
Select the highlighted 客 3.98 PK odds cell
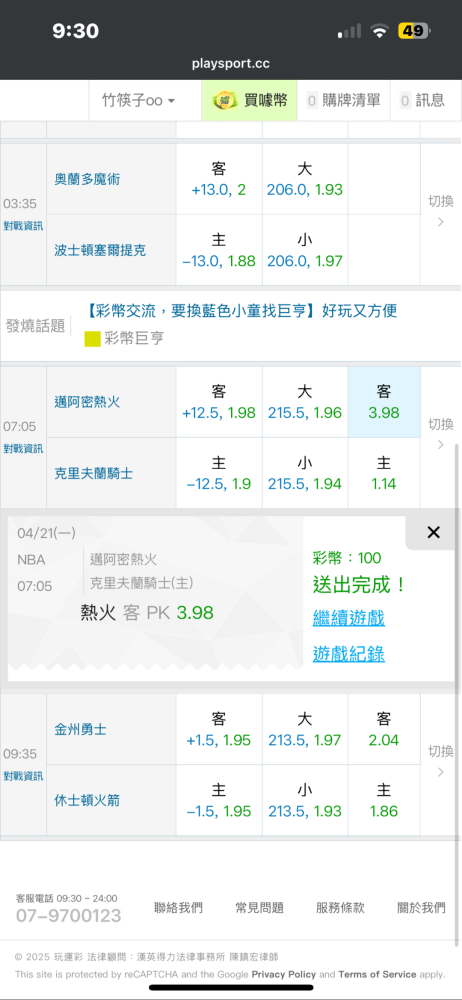tap(384, 402)
